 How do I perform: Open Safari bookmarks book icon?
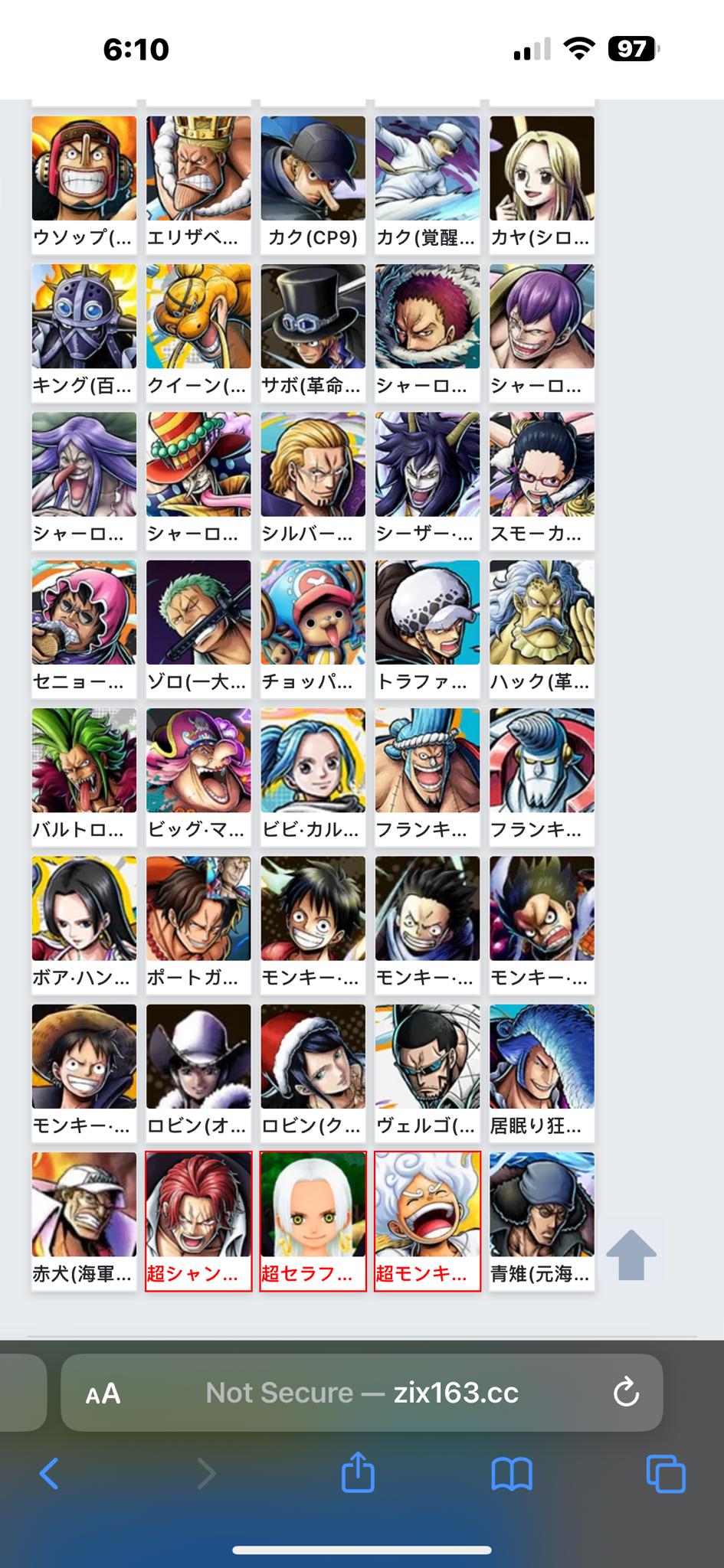click(x=512, y=1474)
